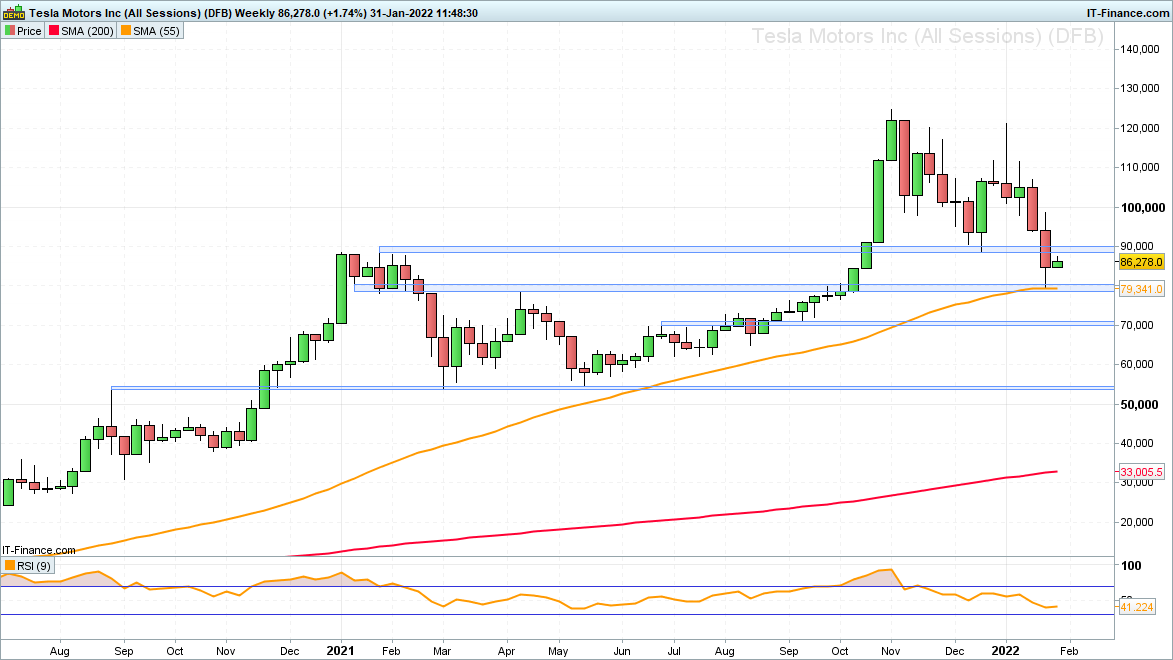This screenshot has height=660, width=1173.
Task: Click the 20,000 price axis label
Action: pyautogui.click(x=1136, y=522)
